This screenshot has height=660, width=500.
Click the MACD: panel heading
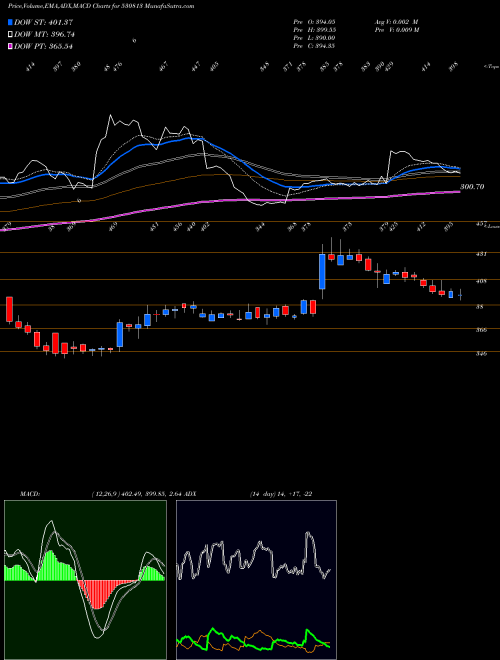click(29, 494)
